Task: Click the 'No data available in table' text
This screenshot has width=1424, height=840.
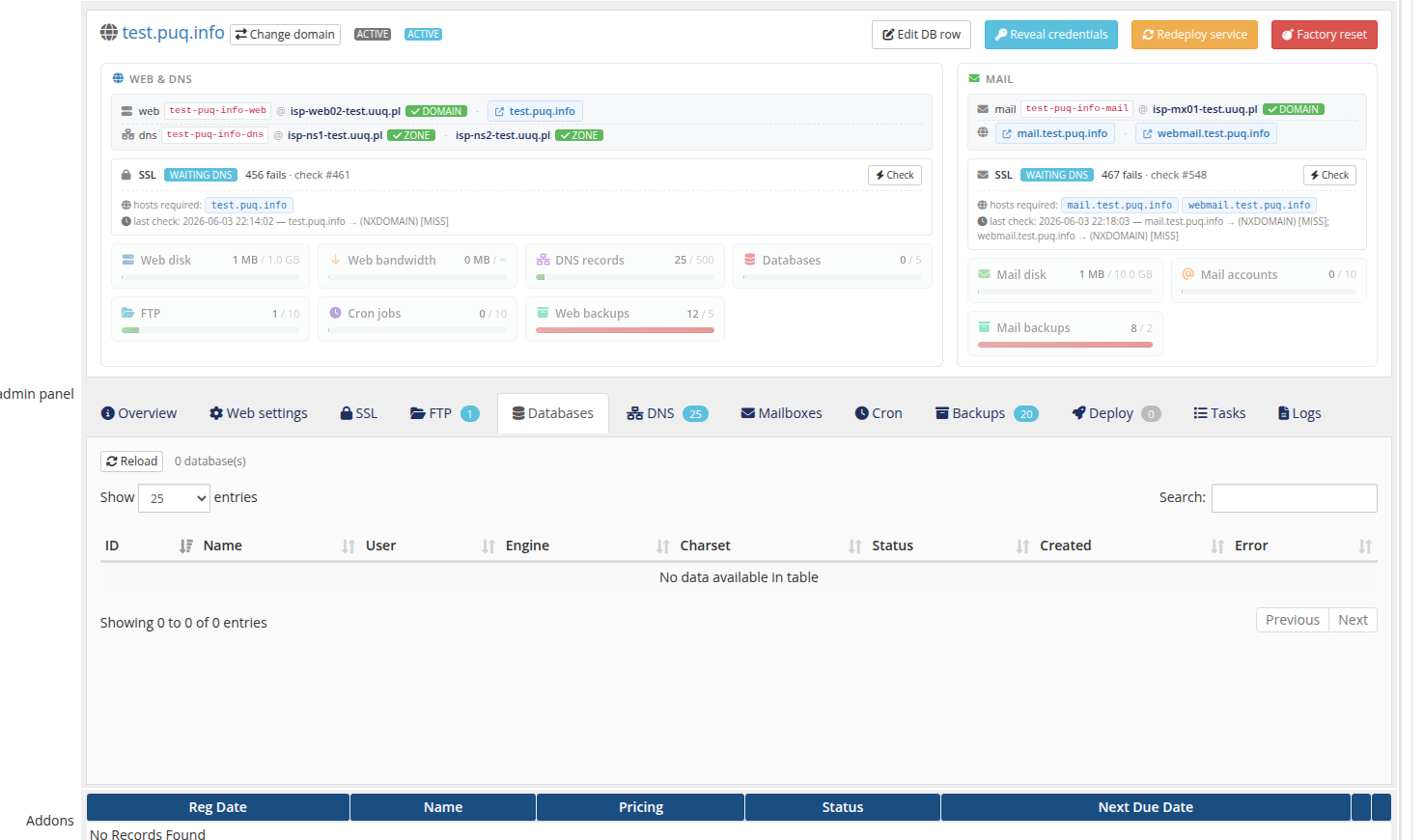Action: [739, 577]
